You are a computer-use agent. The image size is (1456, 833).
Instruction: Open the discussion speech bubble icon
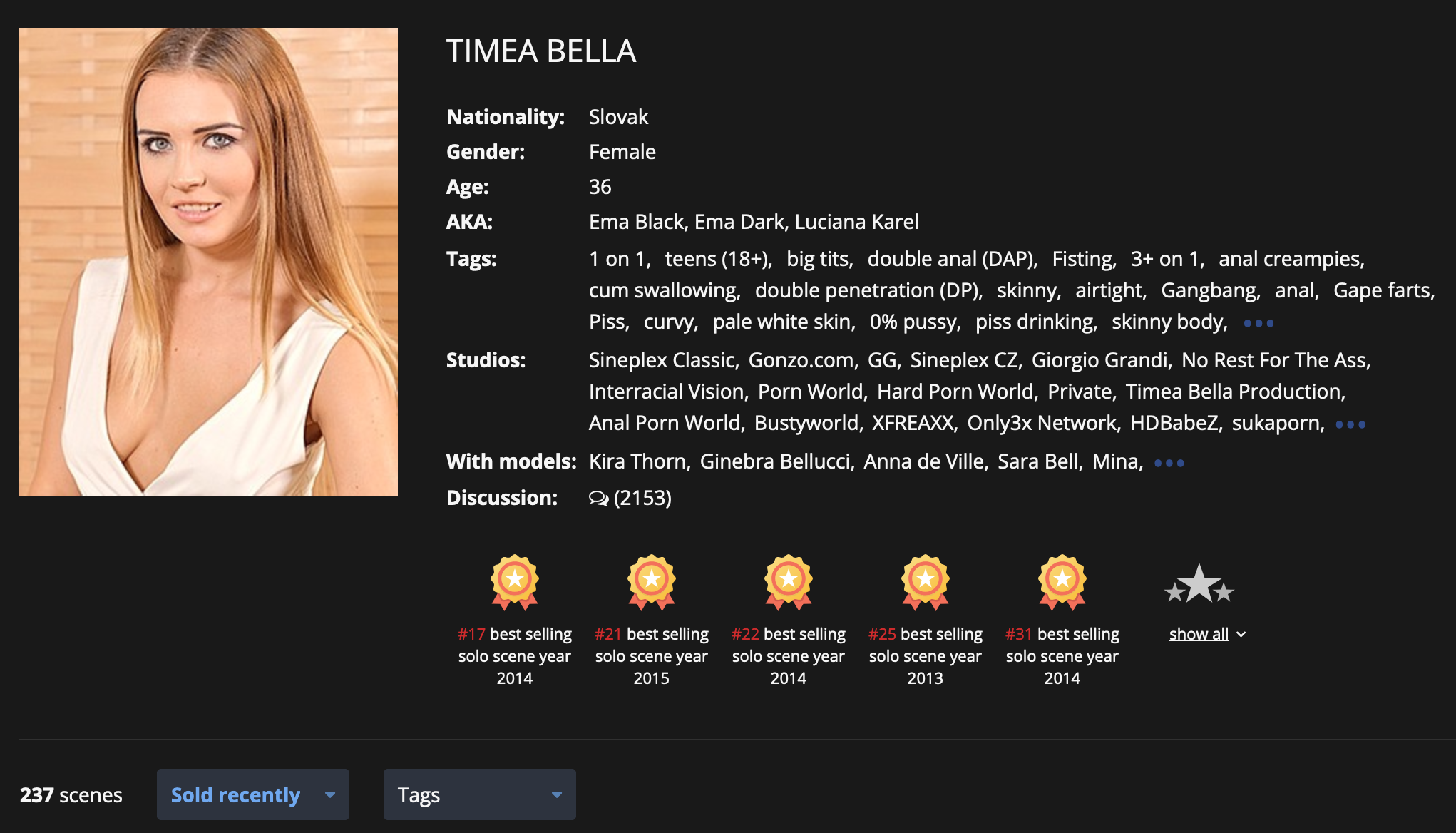598,498
